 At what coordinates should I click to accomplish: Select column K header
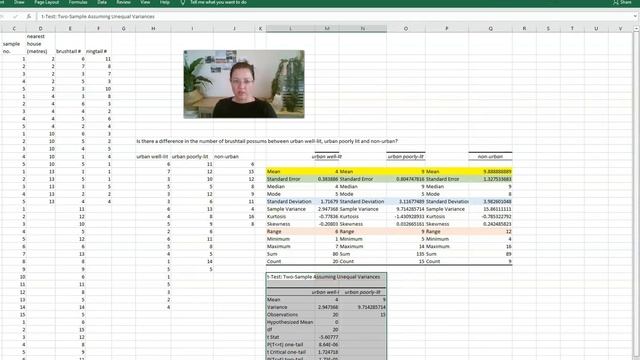(260, 29)
